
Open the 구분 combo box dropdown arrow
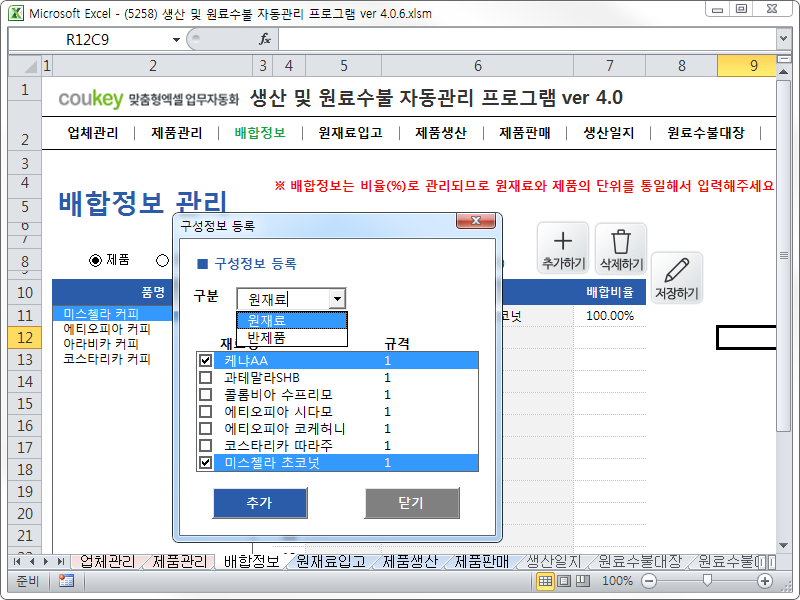click(337, 299)
